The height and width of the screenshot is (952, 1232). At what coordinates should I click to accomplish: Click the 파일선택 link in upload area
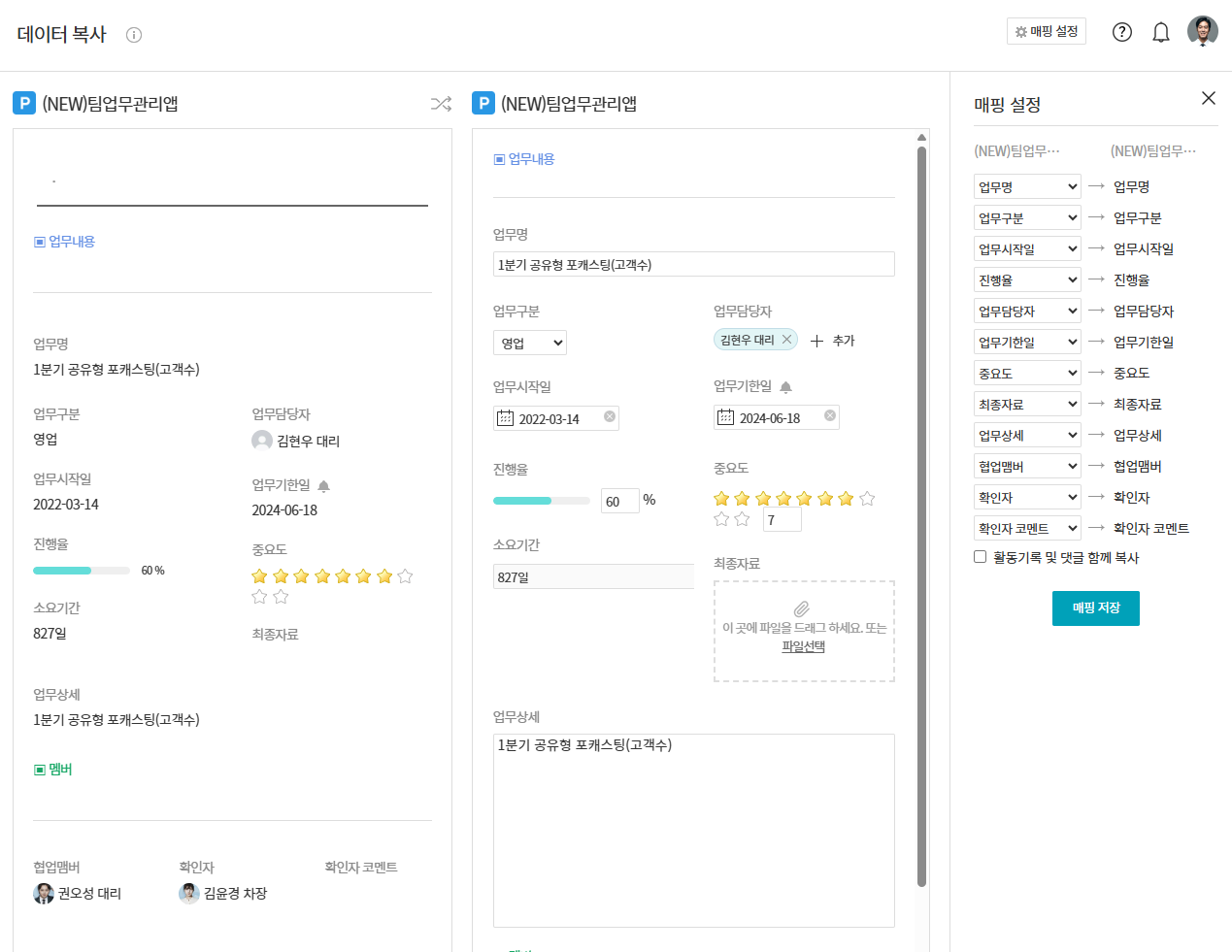click(803, 646)
